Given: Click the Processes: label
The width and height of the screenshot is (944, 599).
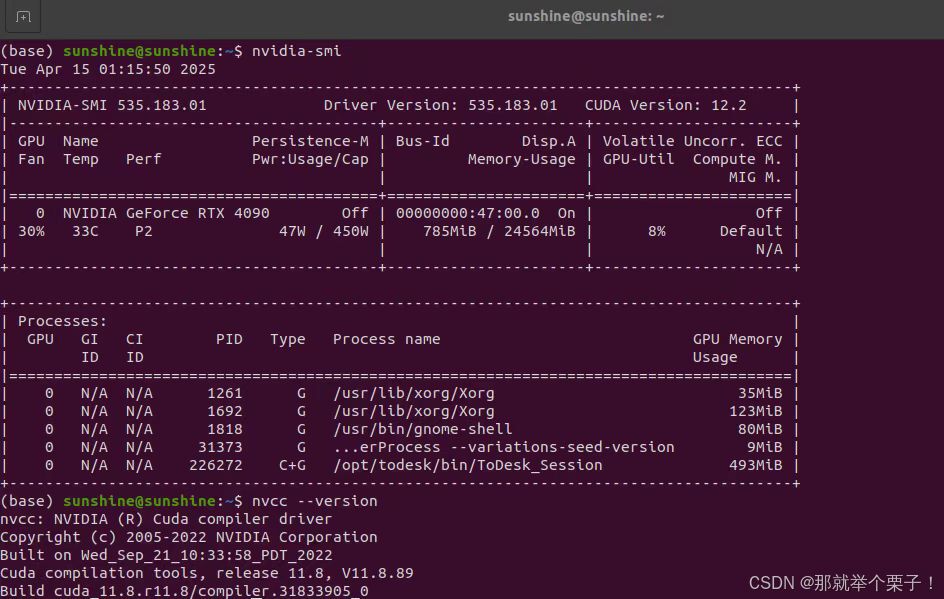Looking at the screenshot, I should pyautogui.click(x=62, y=321).
